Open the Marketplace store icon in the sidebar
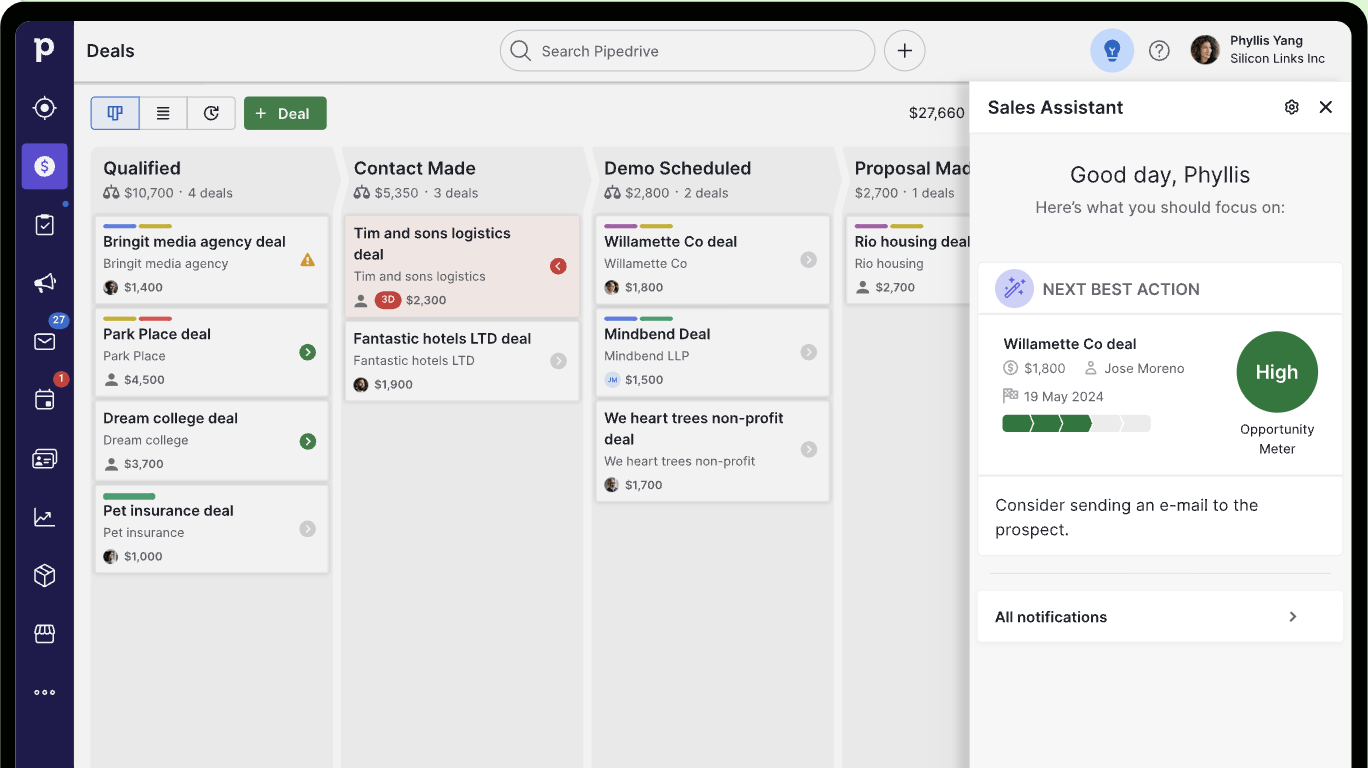The width and height of the screenshot is (1368, 768). point(44,634)
